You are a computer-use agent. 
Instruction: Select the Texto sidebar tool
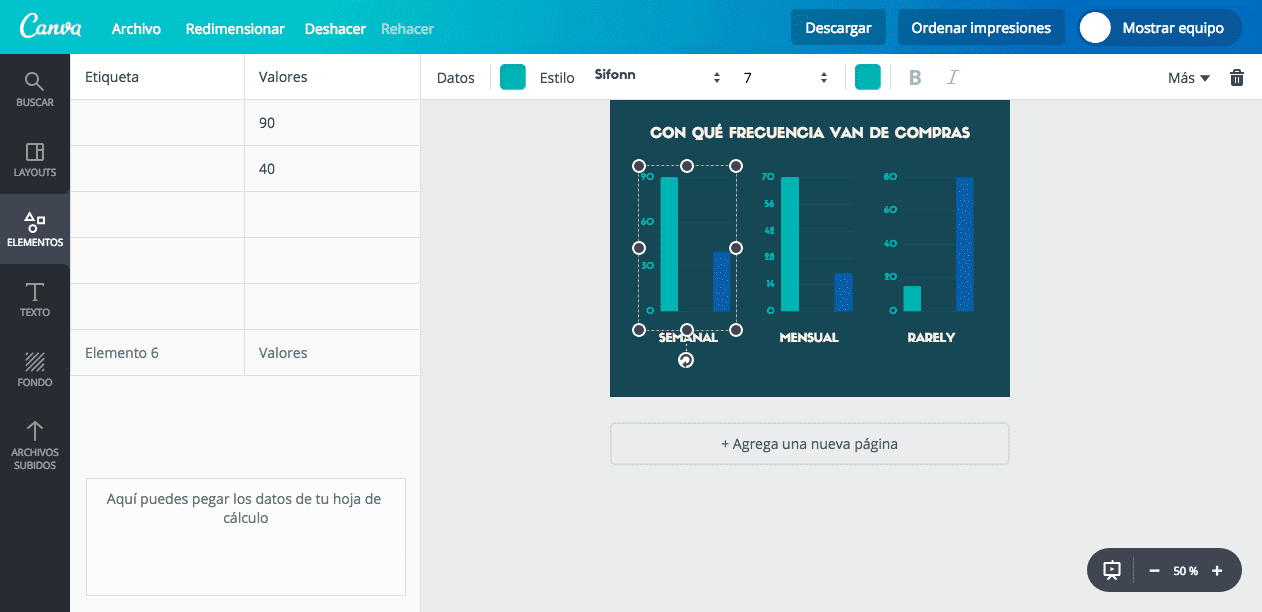pyautogui.click(x=35, y=299)
